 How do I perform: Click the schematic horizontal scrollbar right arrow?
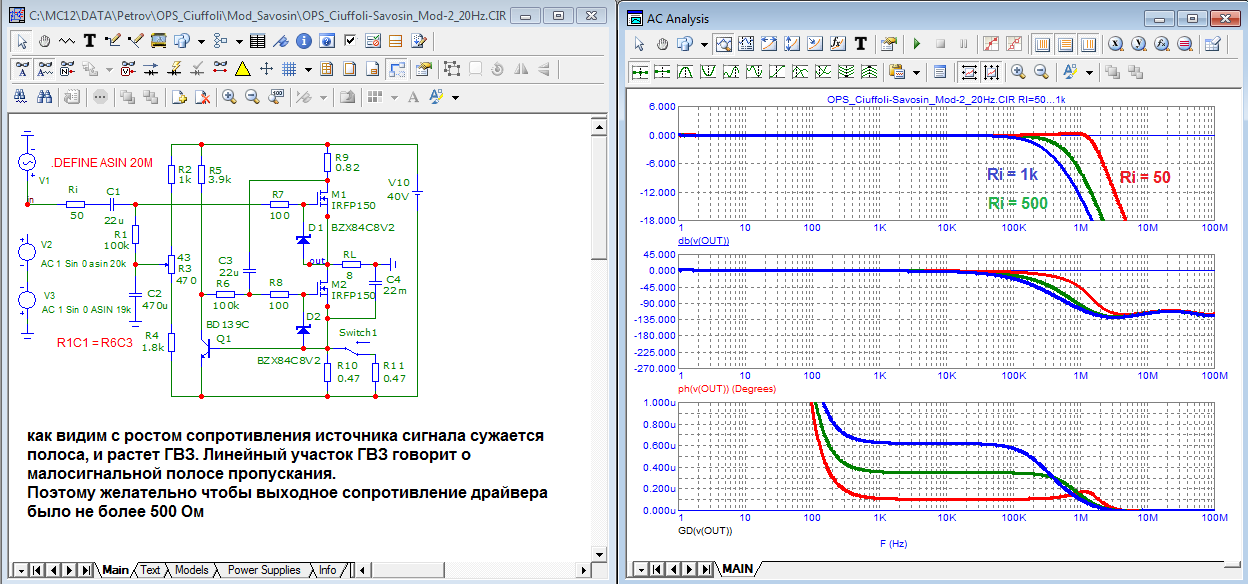[x=585, y=570]
